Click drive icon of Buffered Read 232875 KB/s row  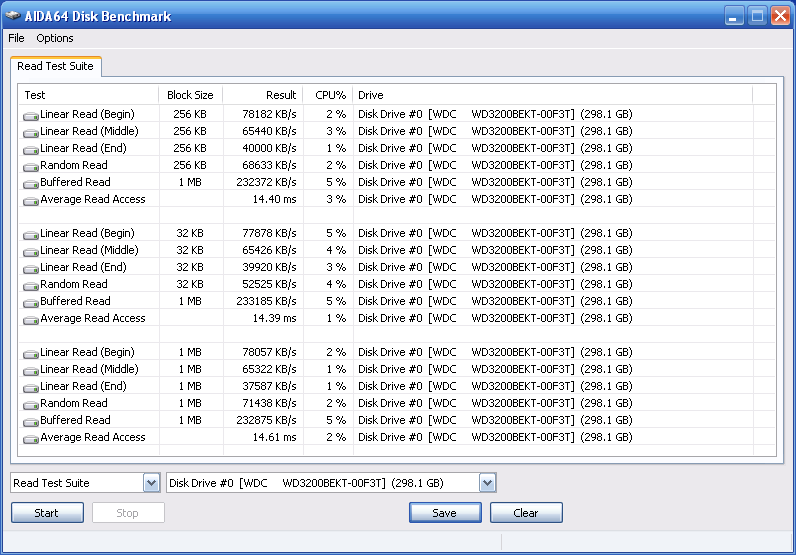(31, 422)
